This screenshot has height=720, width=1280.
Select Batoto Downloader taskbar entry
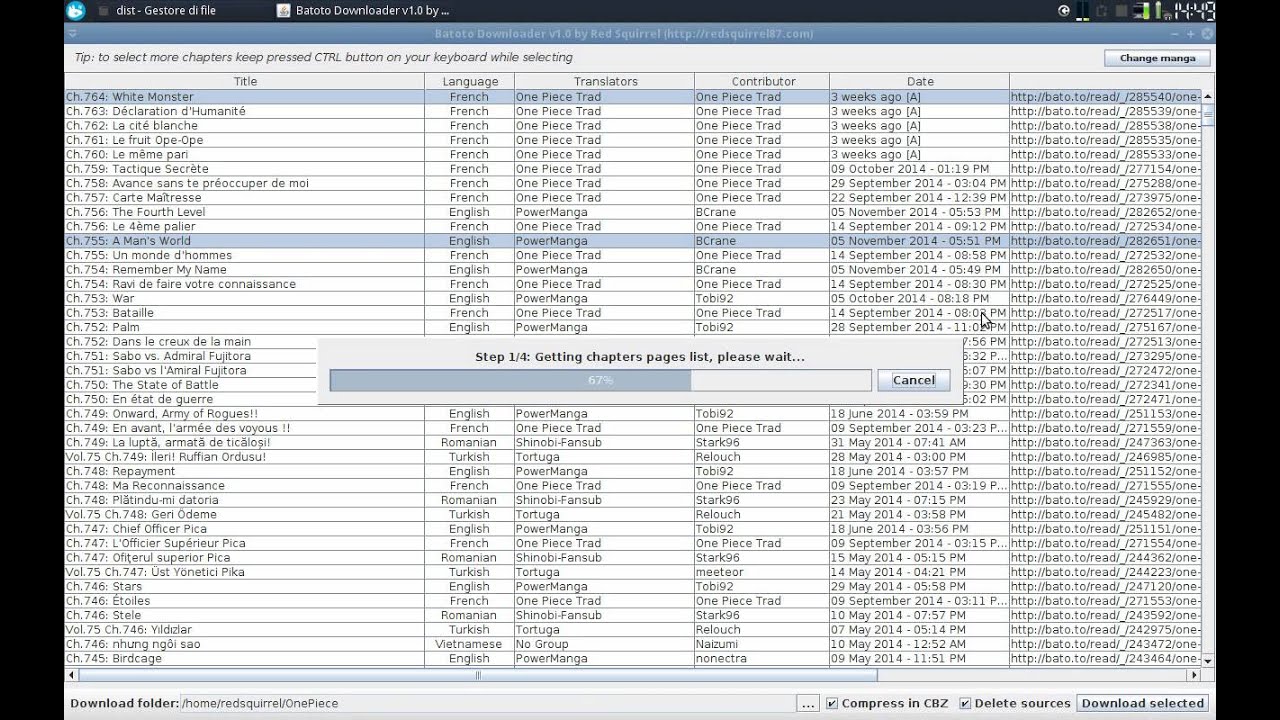pyautogui.click(x=363, y=11)
